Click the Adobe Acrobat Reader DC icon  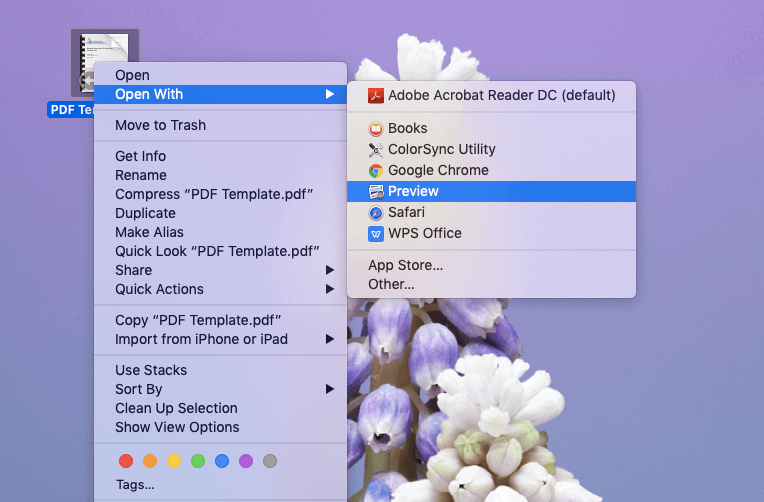pyautogui.click(x=376, y=96)
